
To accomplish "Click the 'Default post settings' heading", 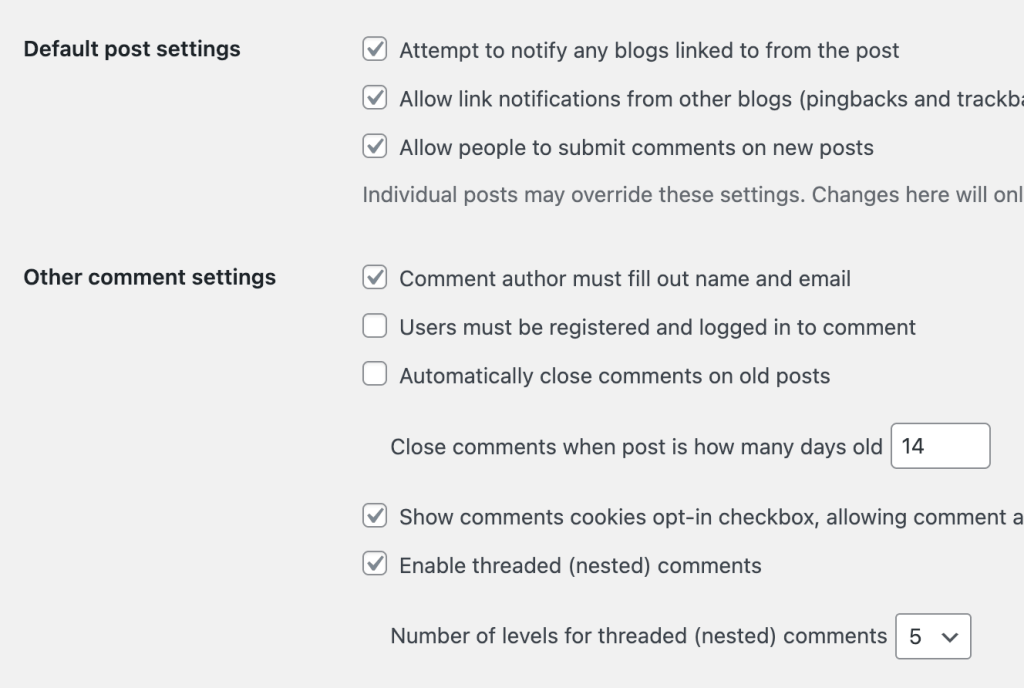I will [x=132, y=49].
